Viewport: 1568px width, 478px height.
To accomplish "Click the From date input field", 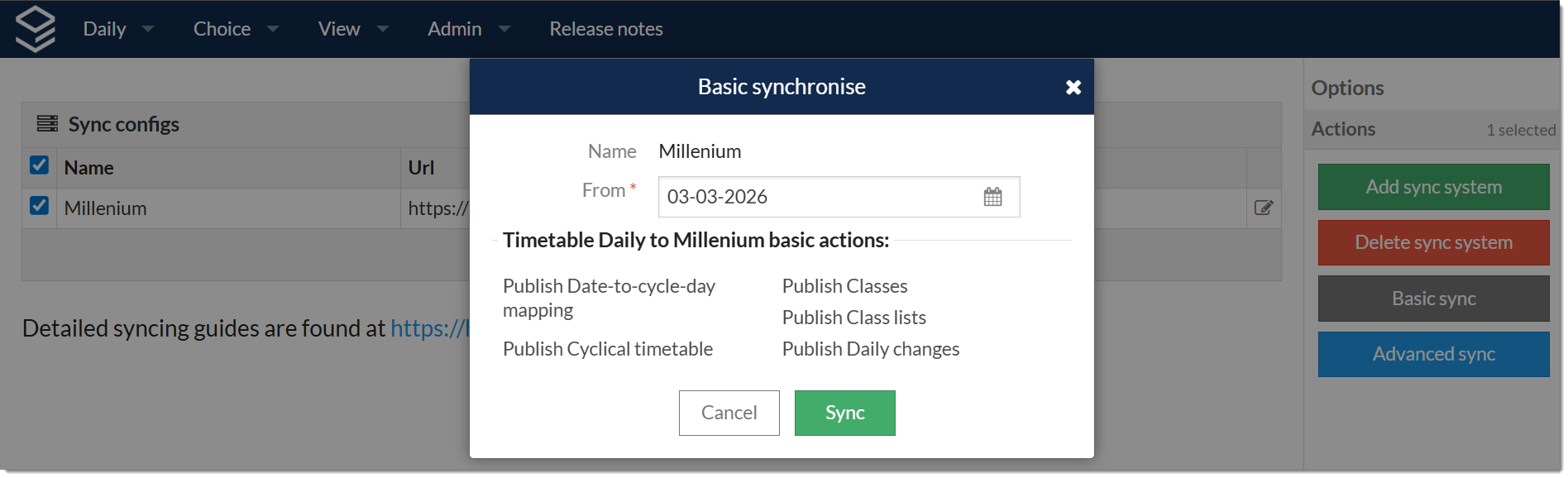I will [x=839, y=197].
